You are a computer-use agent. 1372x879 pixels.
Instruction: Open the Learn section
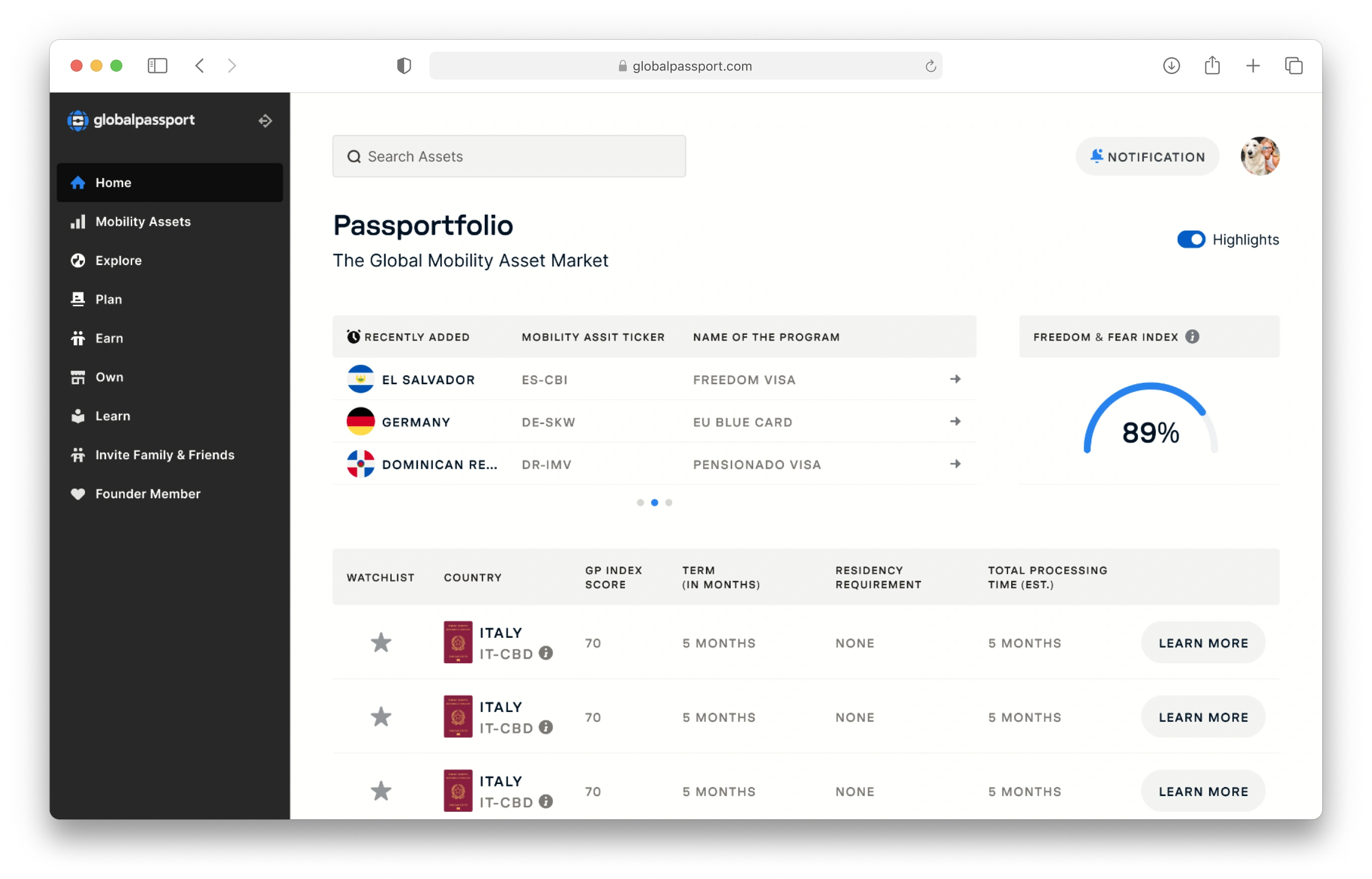point(112,416)
